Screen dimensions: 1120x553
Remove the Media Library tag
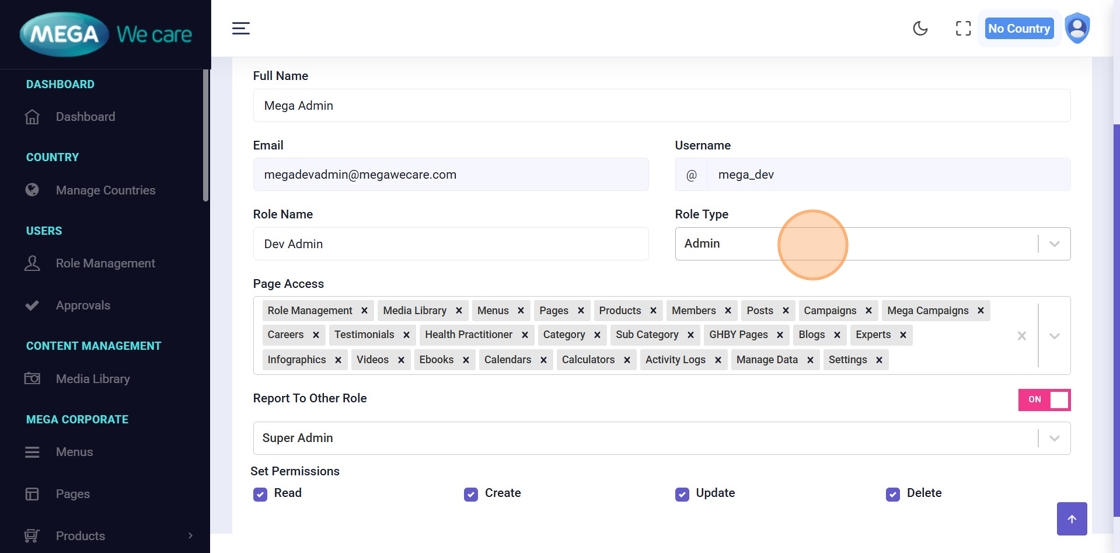459,311
